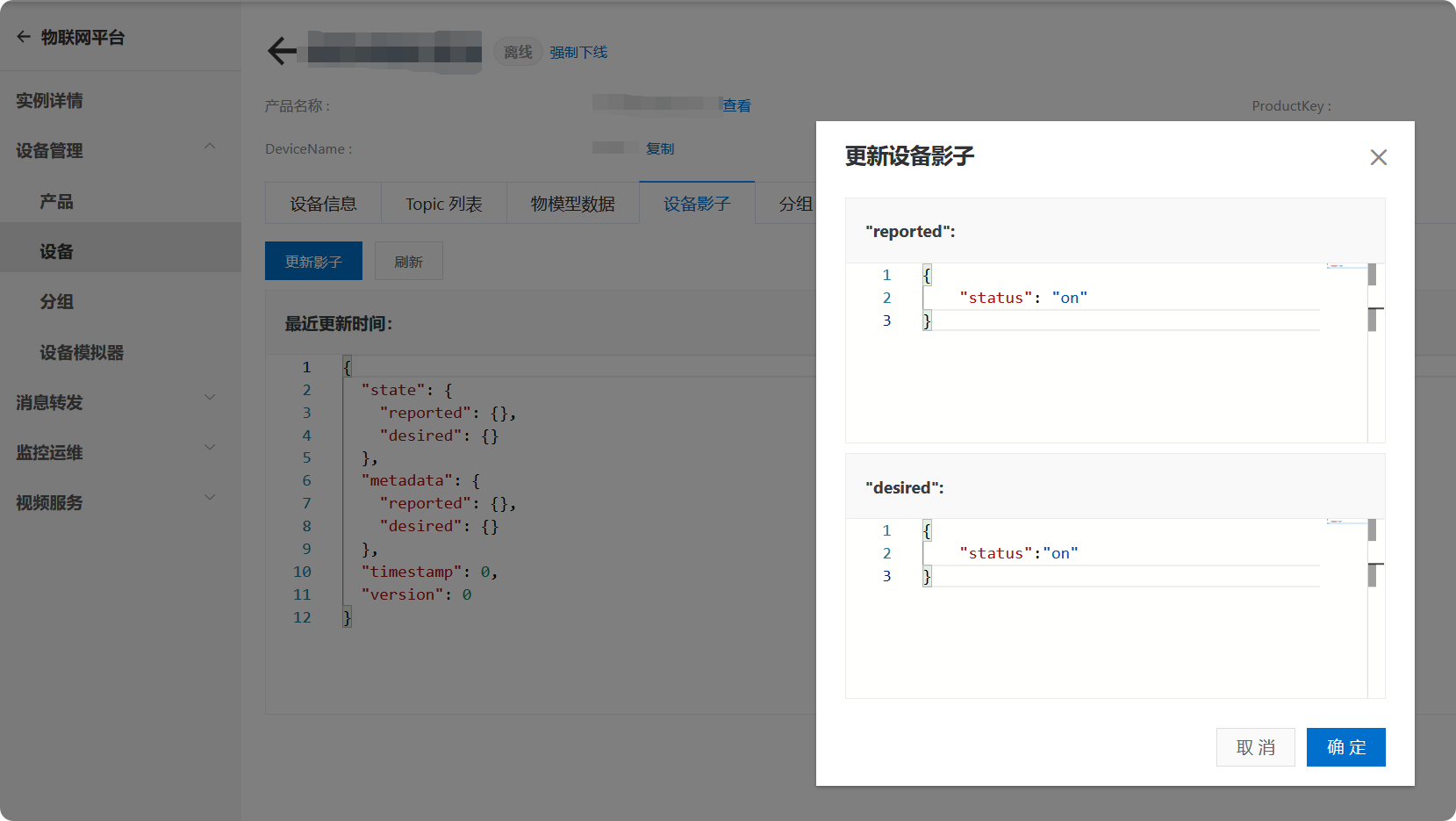
Task: Expand the 视频服务 sidebar menu
Action: (209, 498)
